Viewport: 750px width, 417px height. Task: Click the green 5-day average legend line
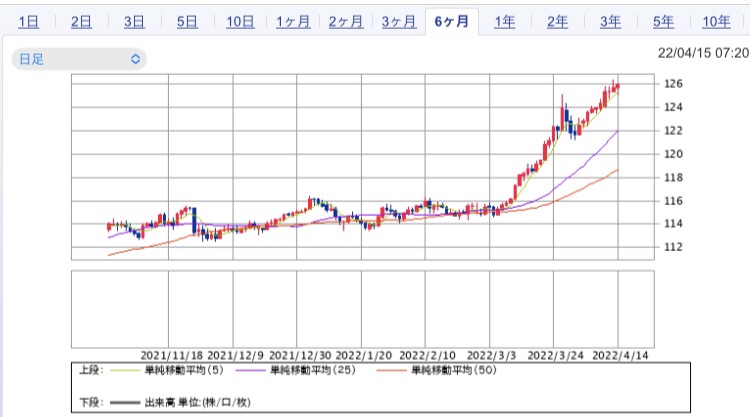125,371
